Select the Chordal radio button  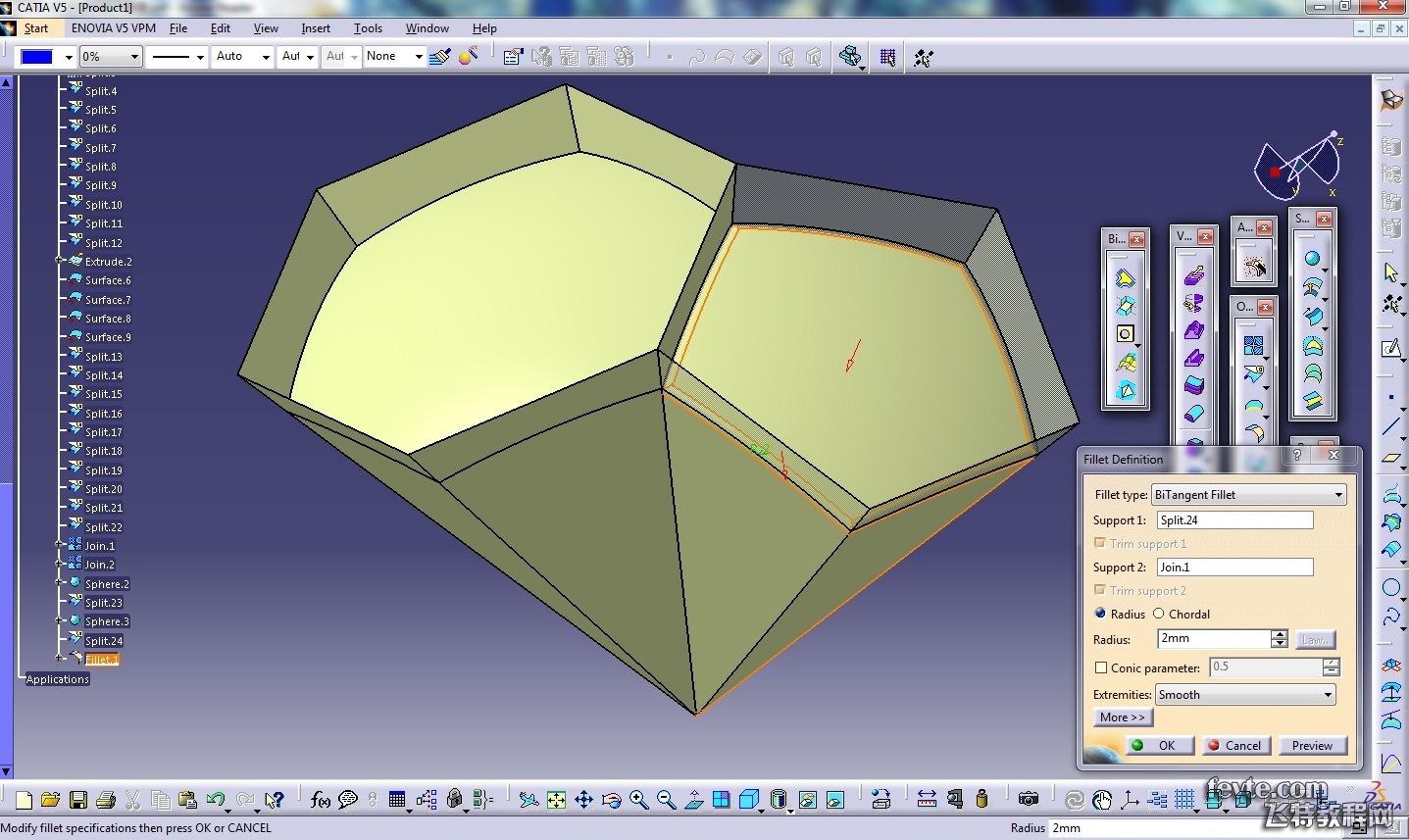tap(1158, 614)
